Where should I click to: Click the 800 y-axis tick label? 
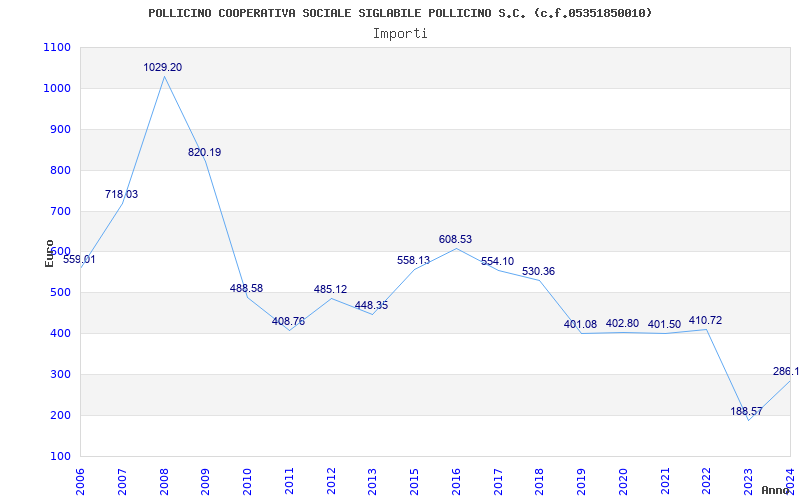pos(63,170)
